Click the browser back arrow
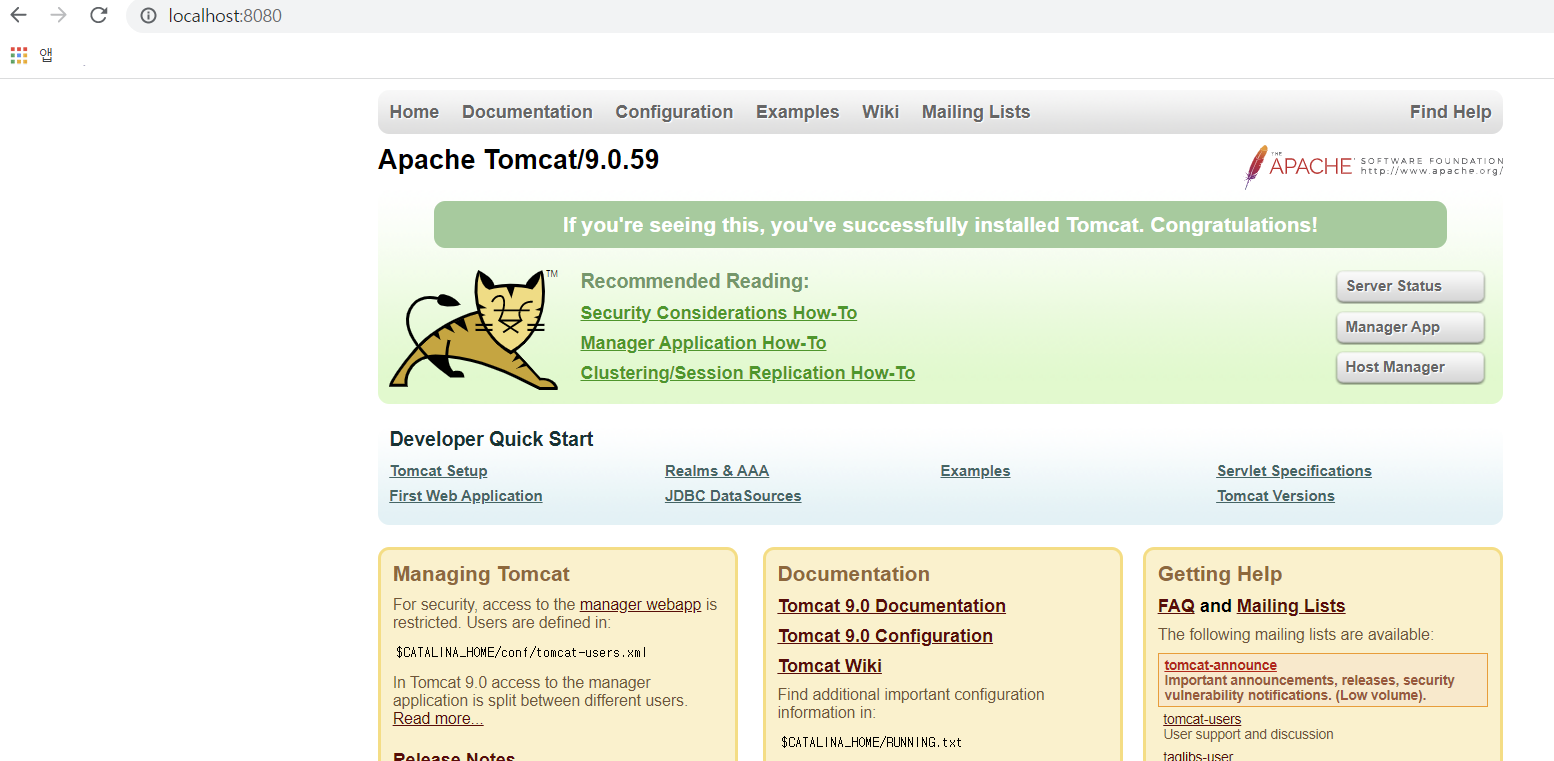This screenshot has height=761, width=1554. [x=18, y=15]
